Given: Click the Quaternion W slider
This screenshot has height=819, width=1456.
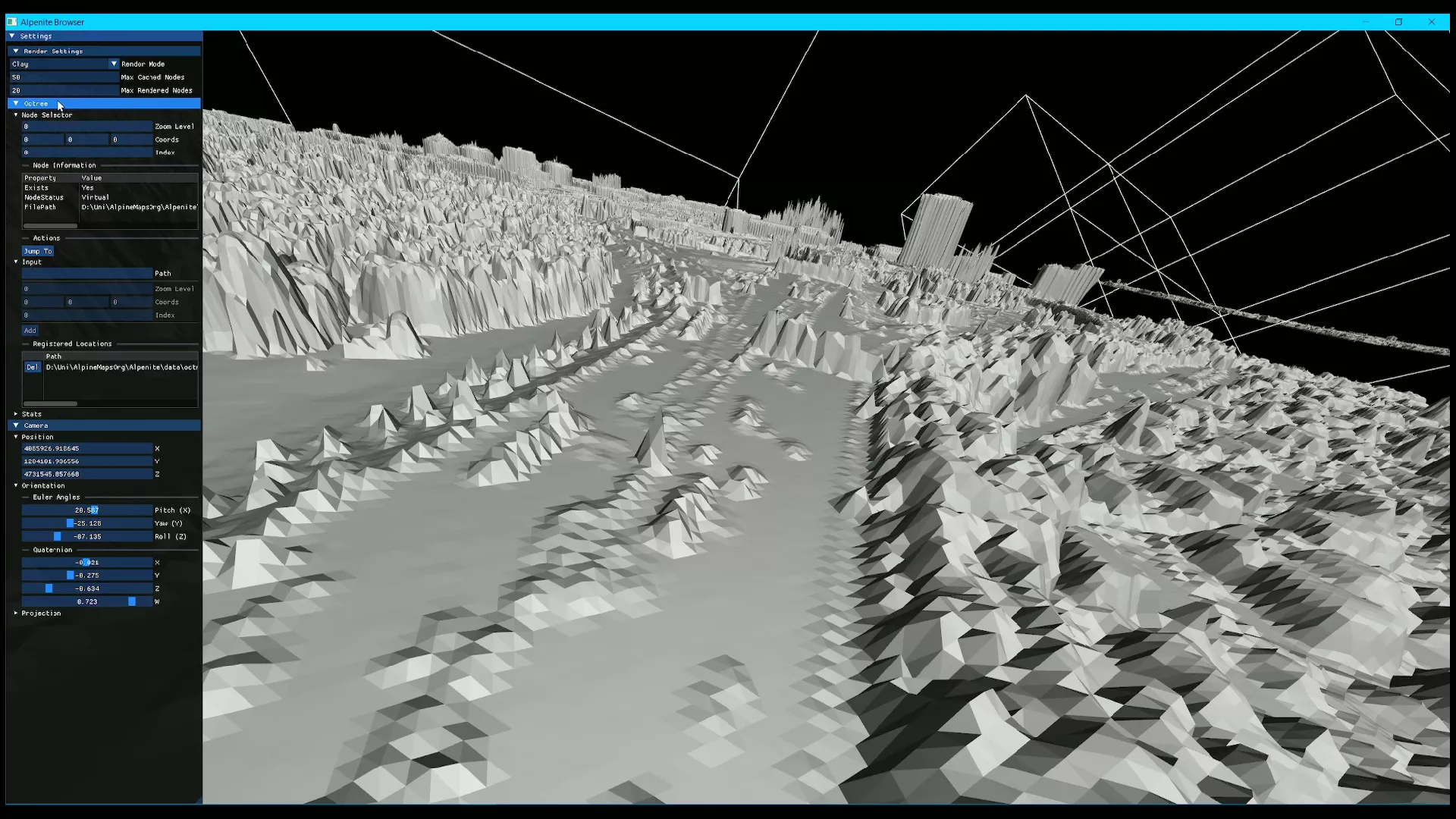Looking at the screenshot, I should (86, 601).
